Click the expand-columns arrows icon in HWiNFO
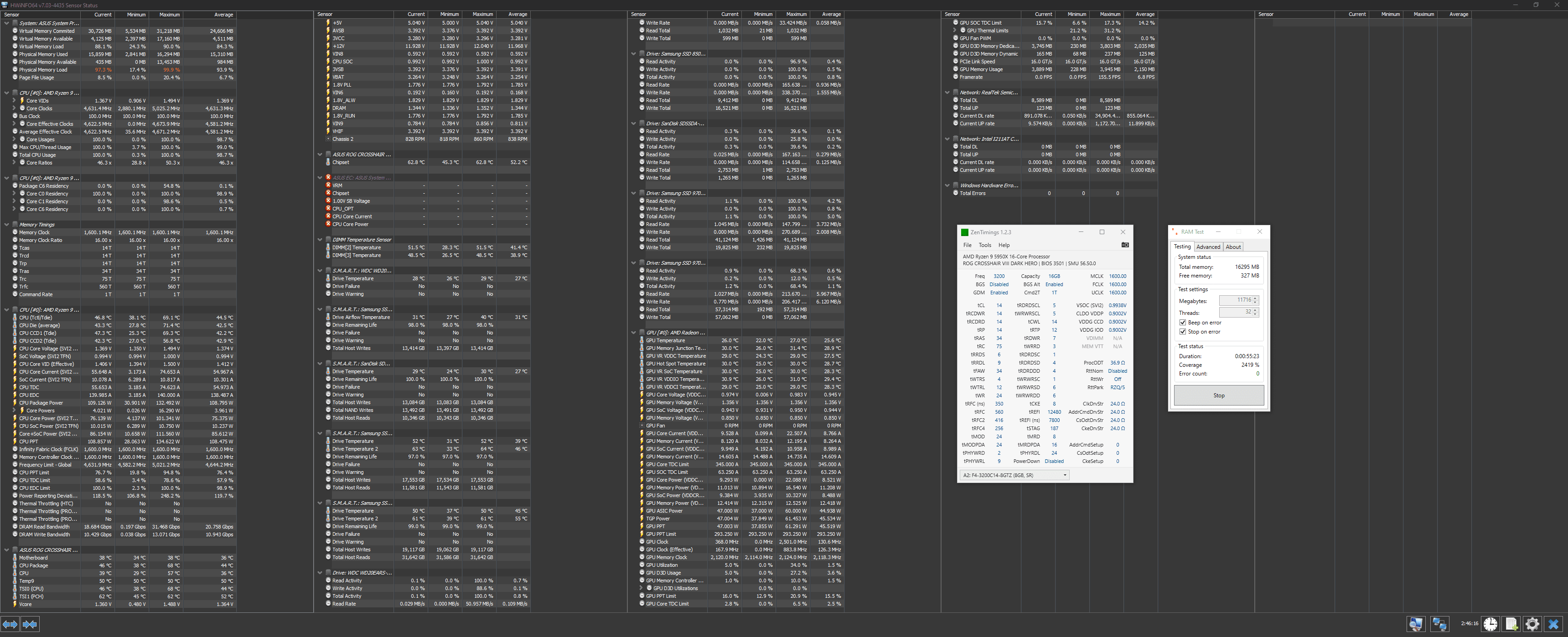The width and height of the screenshot is (1568, 637). 10,624
